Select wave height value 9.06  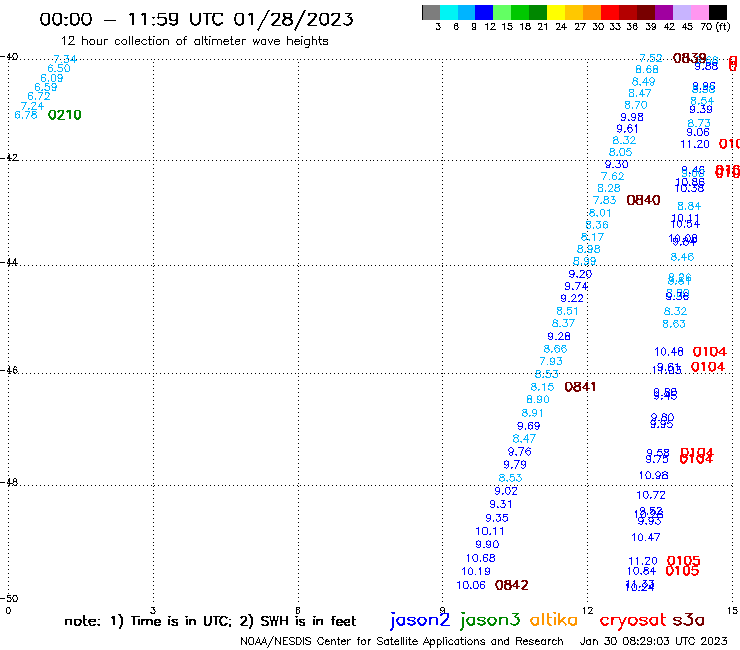coord(698,132)
